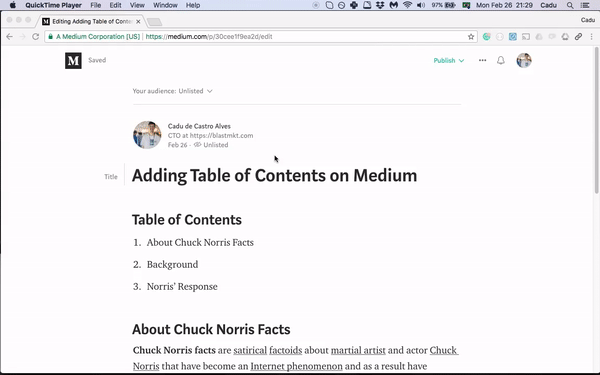This screenshot has width=600, height=375.
Task: Open the Apple menu
Action: (13, 5)
